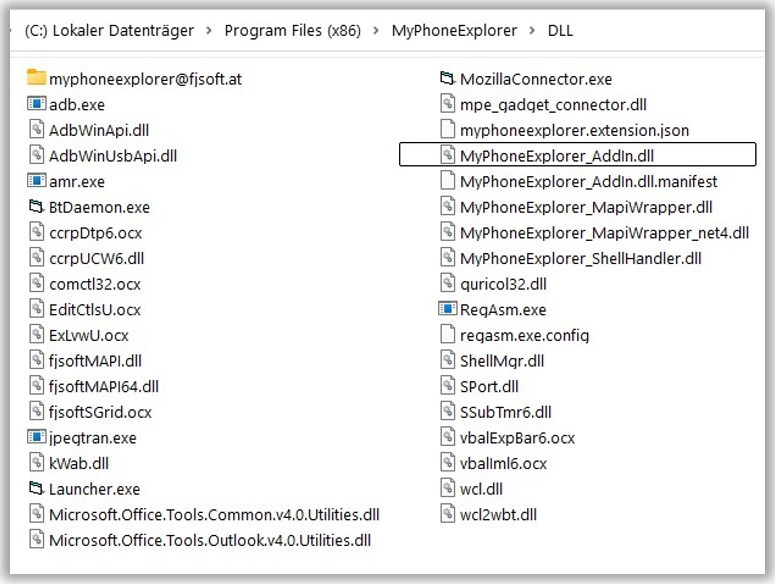This screenshot has width=775, height=584.
Task: Select file name SPort.dll
Action: [489, 387]
